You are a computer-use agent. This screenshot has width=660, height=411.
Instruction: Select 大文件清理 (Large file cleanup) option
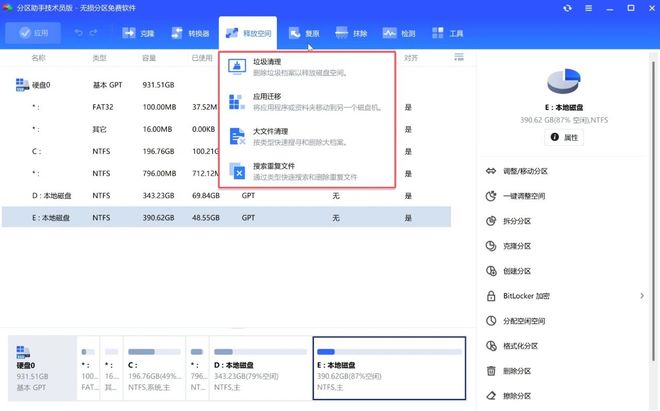[307, 137]
